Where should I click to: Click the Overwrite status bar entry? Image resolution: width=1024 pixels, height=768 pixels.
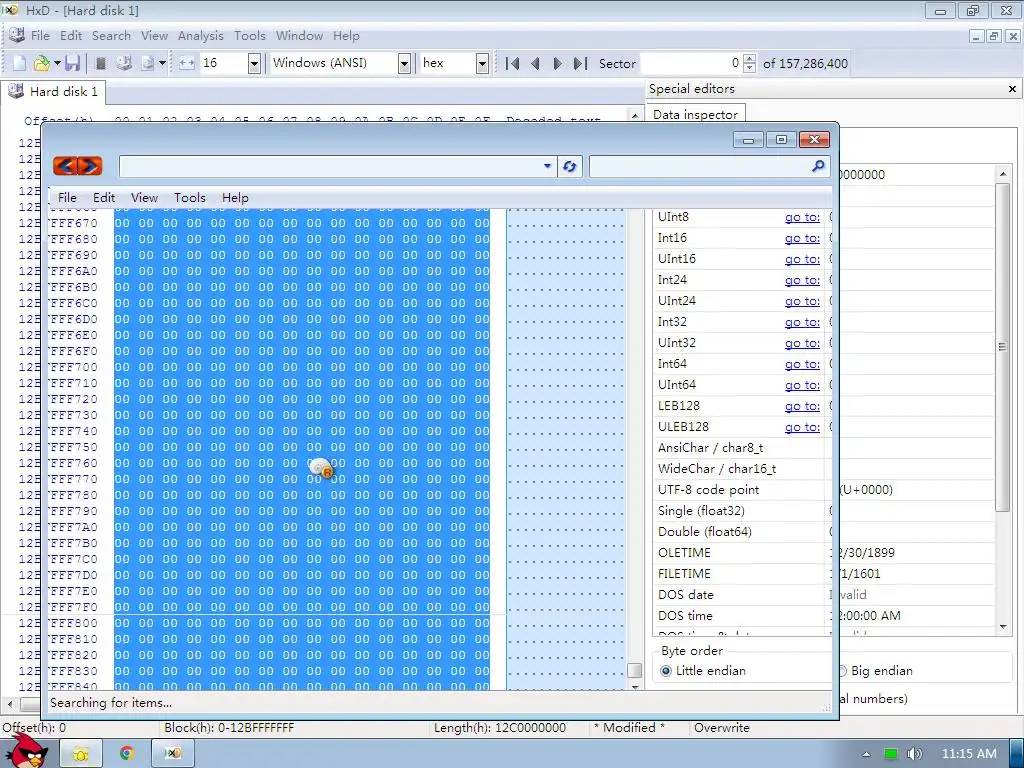pyautogui.click(x=722, y=728)
